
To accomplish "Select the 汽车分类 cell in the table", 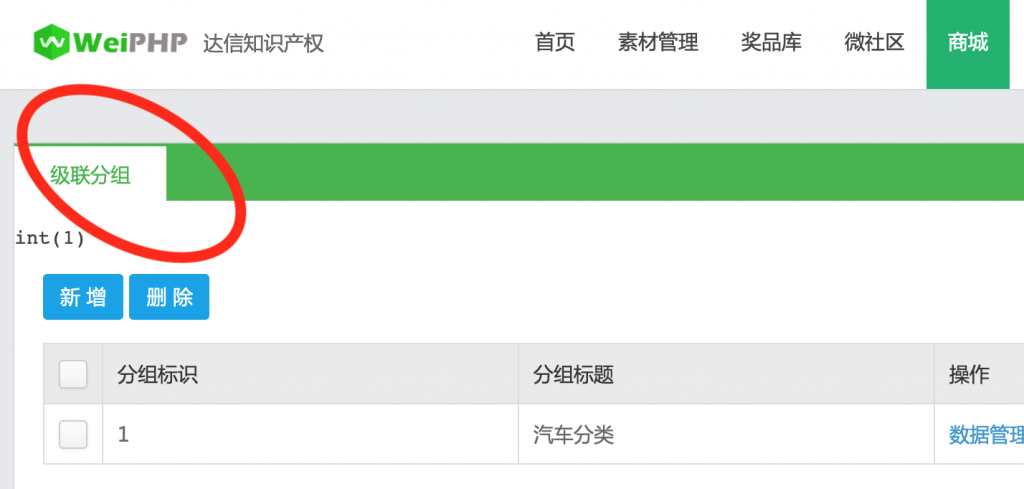I will click(x=574, y=435).
